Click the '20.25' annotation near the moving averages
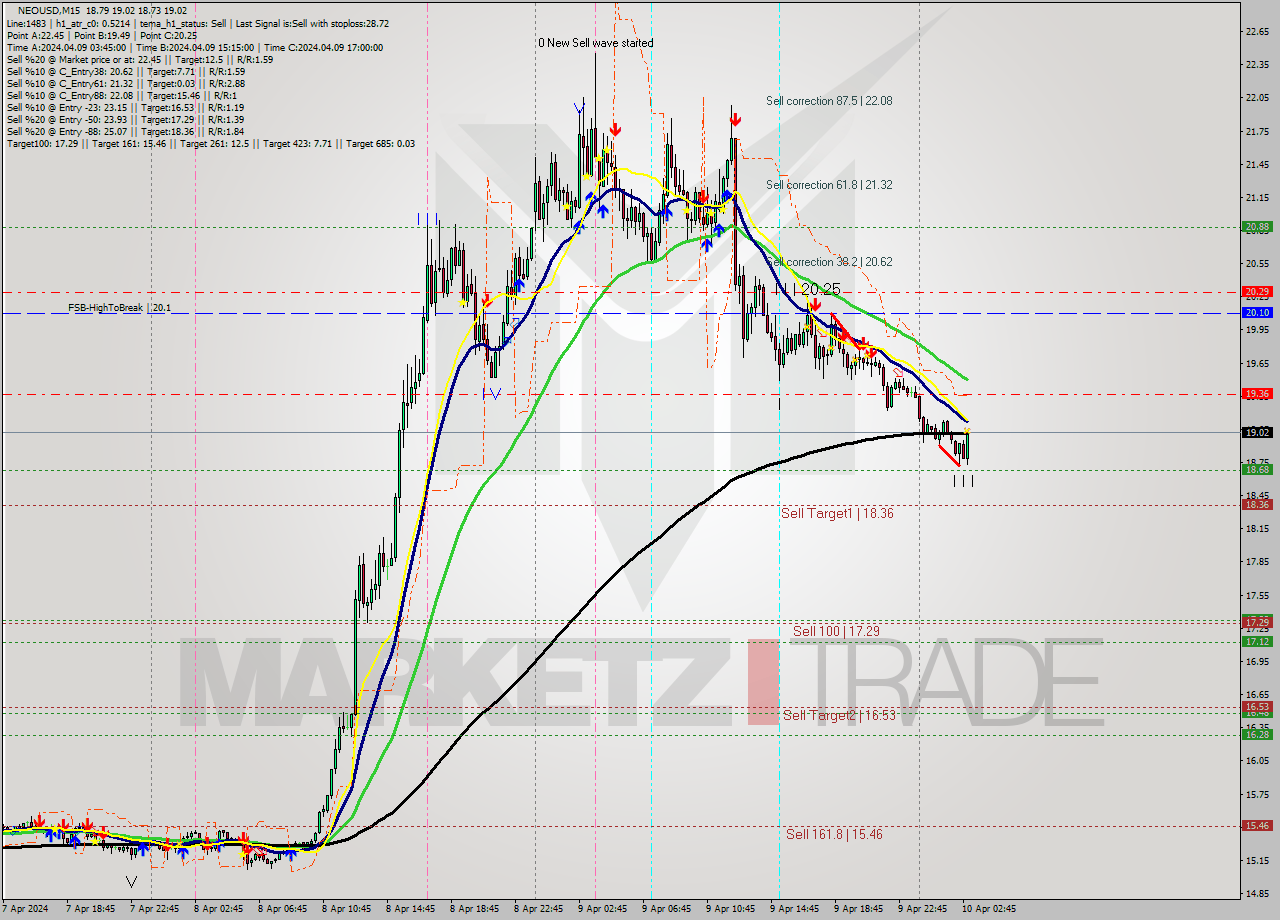1280x920 pixels. 820,289
